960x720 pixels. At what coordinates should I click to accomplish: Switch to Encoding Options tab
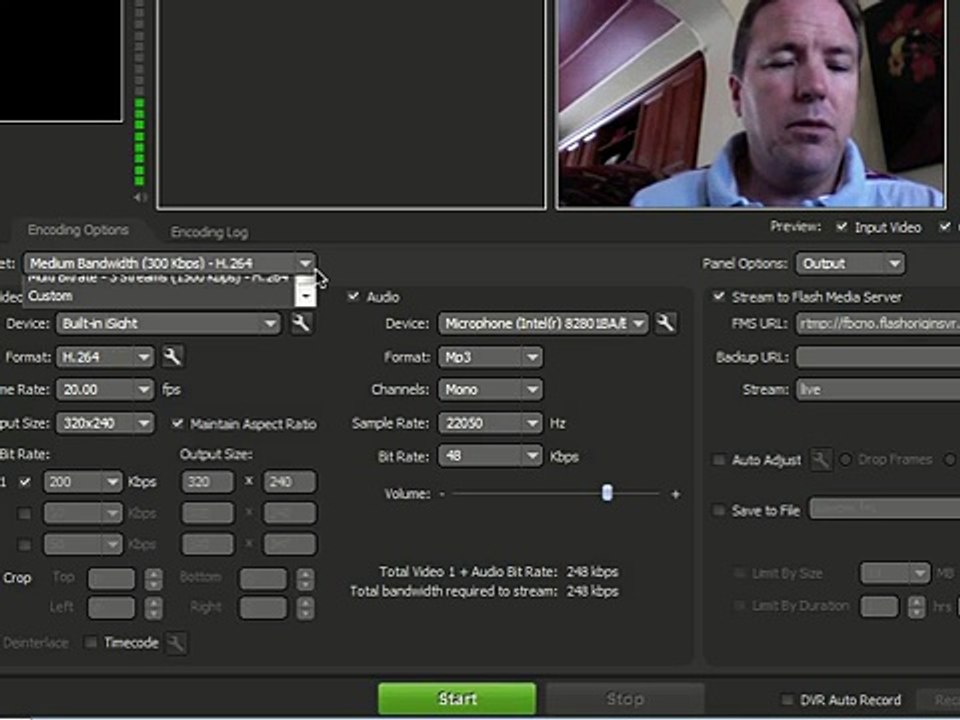[x=78, y=230]
